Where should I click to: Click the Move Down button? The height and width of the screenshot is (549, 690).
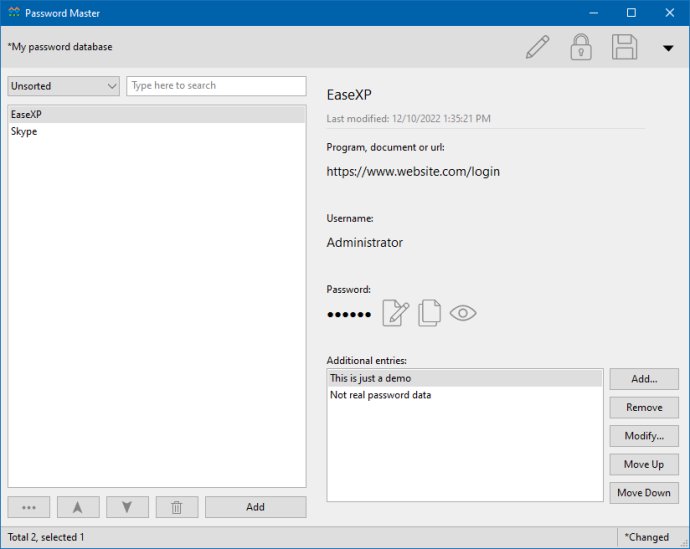644,493
